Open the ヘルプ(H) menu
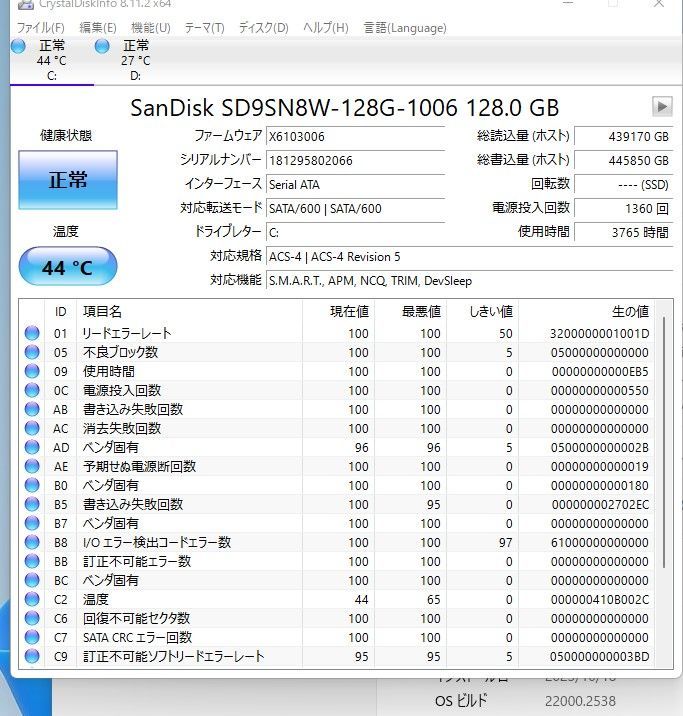This screenshot has width=683, height=716. pyautogui.click(x=326, y=28)
